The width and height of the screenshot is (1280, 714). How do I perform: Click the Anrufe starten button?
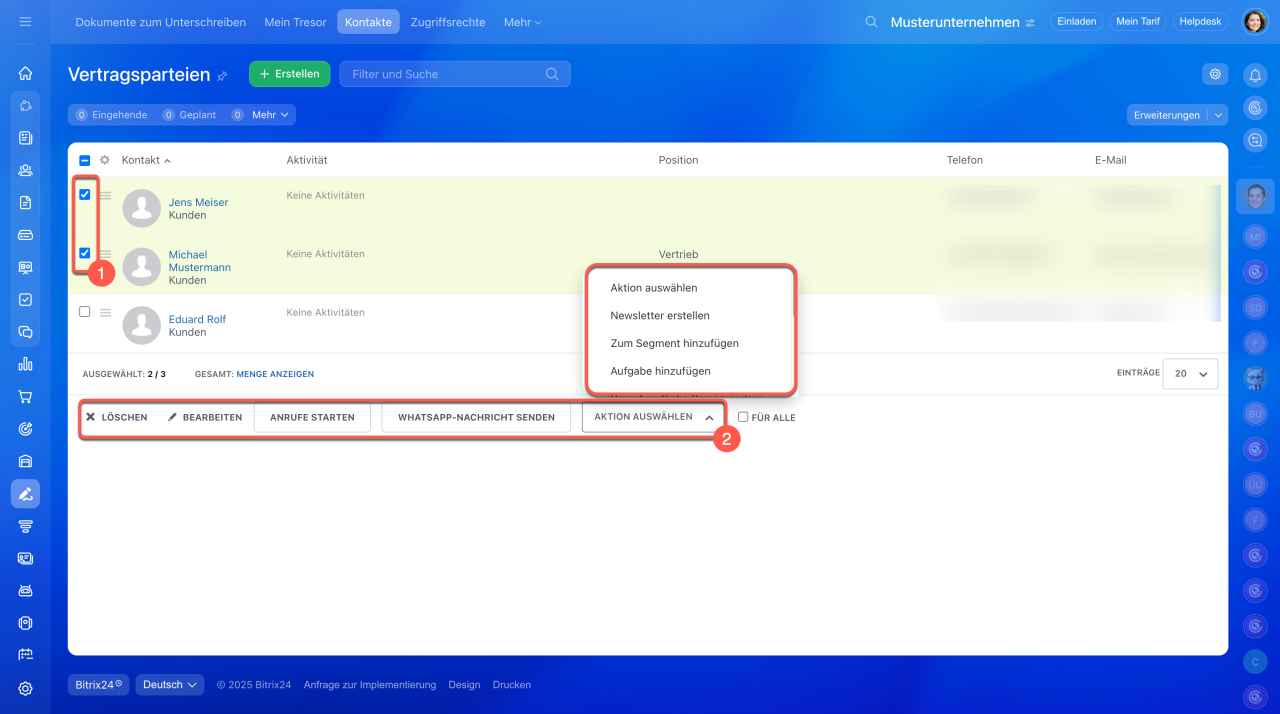(312, 417)
